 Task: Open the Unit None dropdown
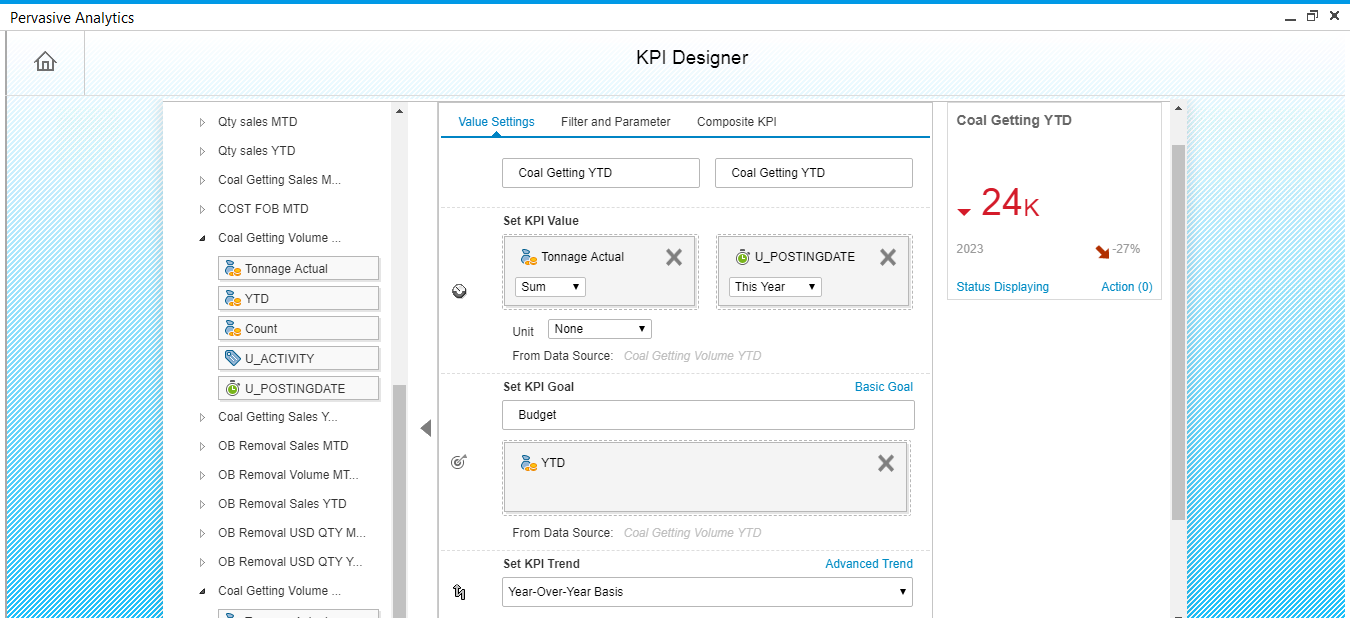(x=600, y=329)
